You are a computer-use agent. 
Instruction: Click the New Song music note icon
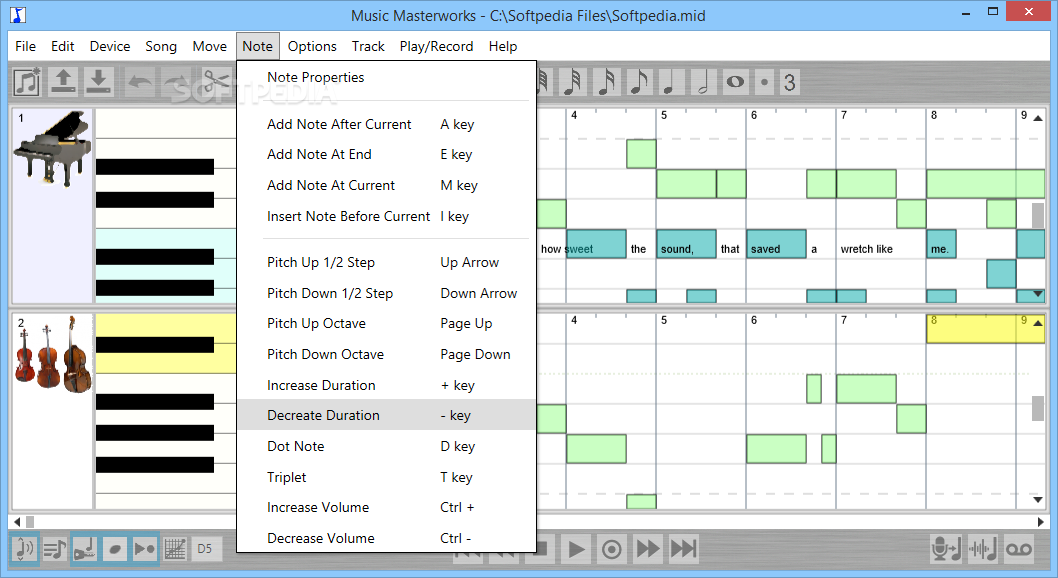tap(28, 82)
